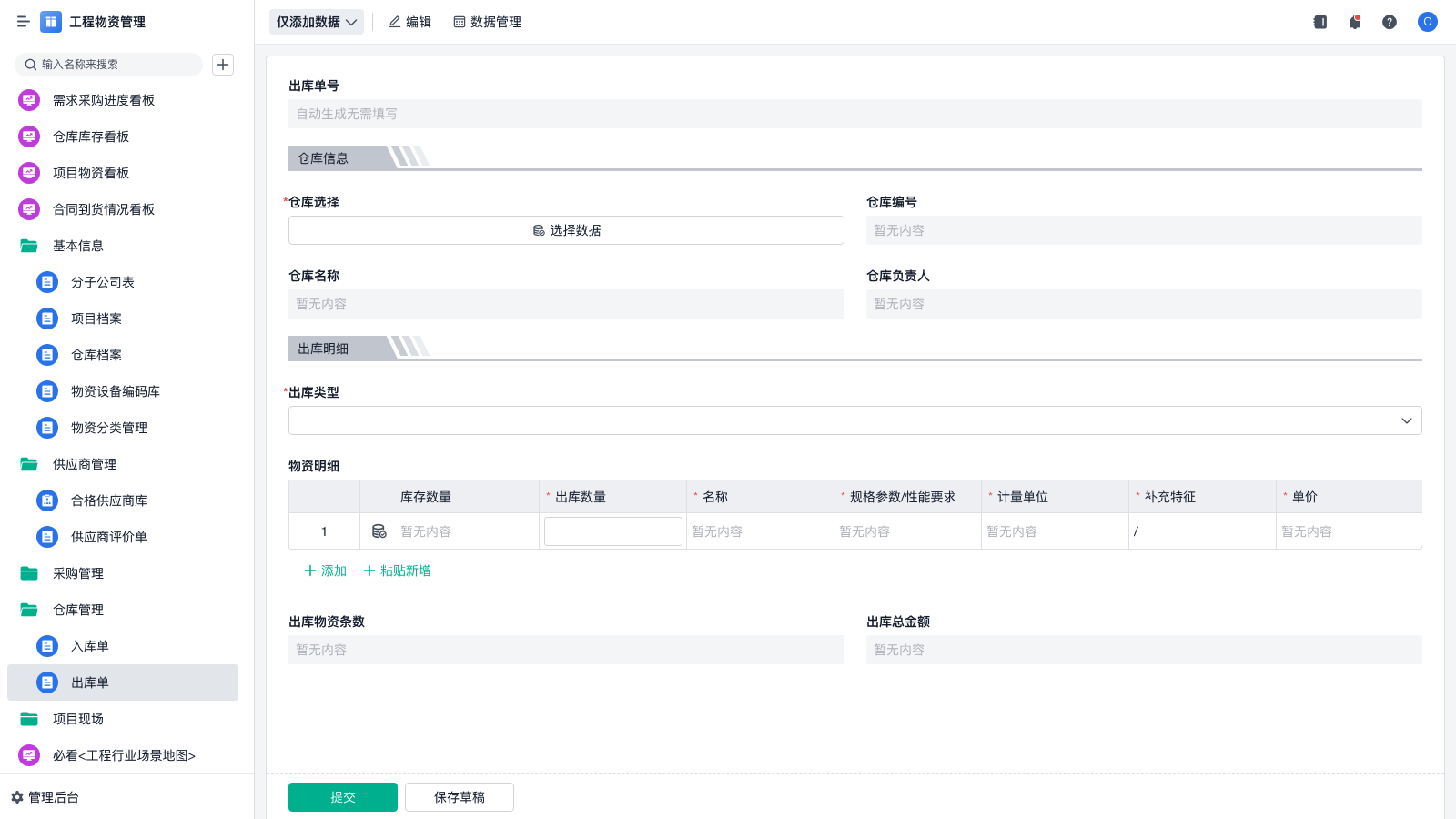Open 物资设备编码库 in the sidebar
This screenshot has height=819, width=1456.
123,391
